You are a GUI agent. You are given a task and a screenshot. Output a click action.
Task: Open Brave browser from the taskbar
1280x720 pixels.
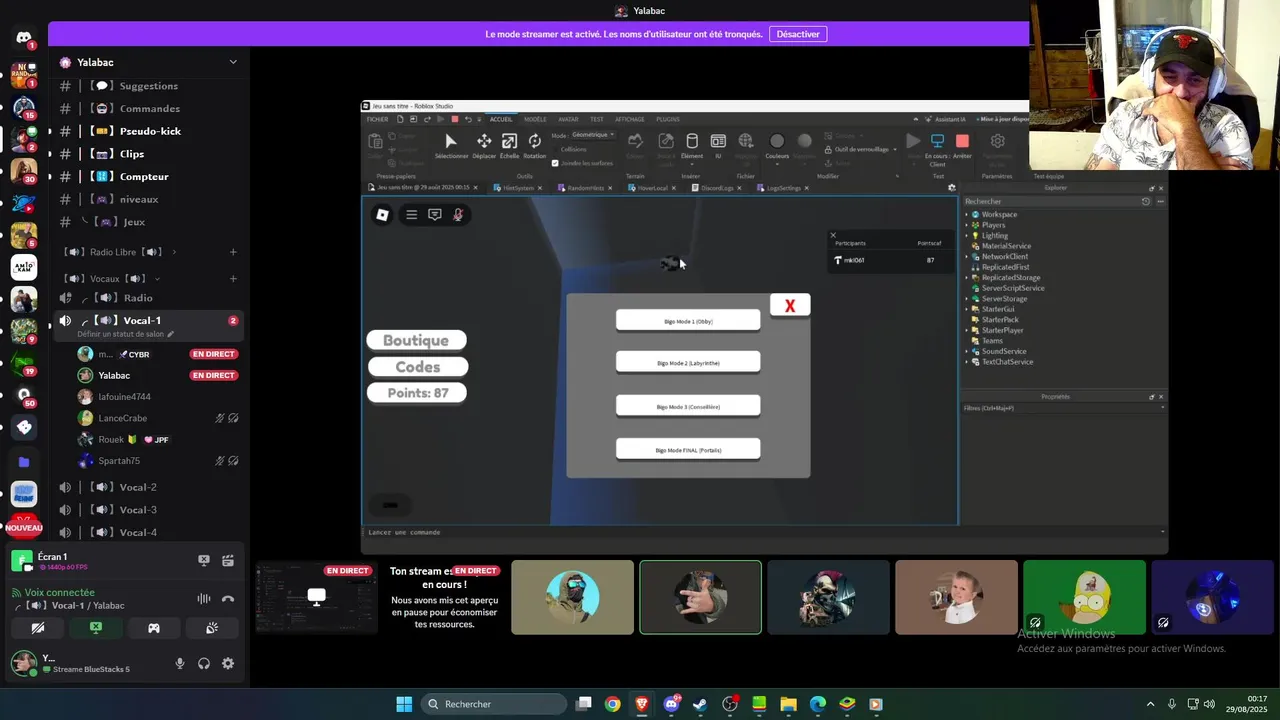click(x=642, y=704)
